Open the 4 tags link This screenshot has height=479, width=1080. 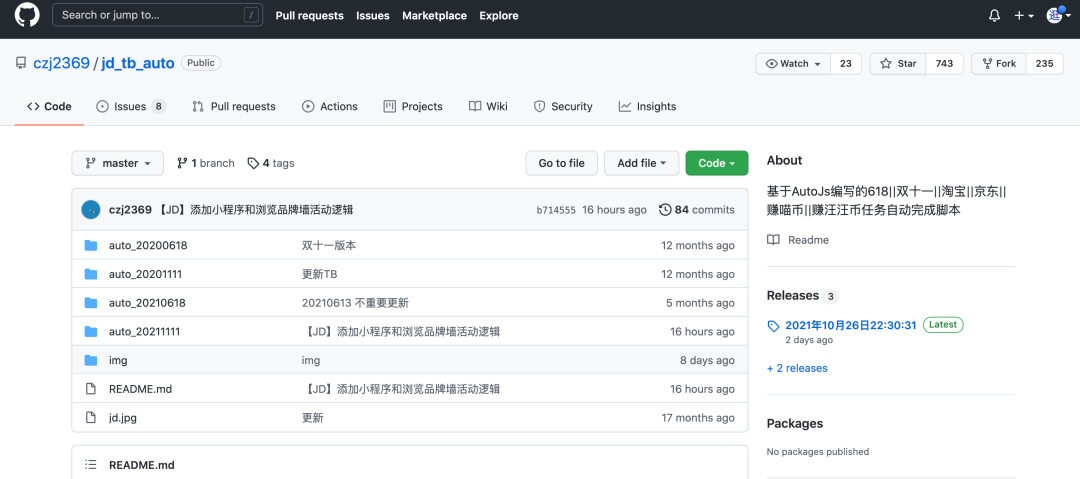coord(271,163)
